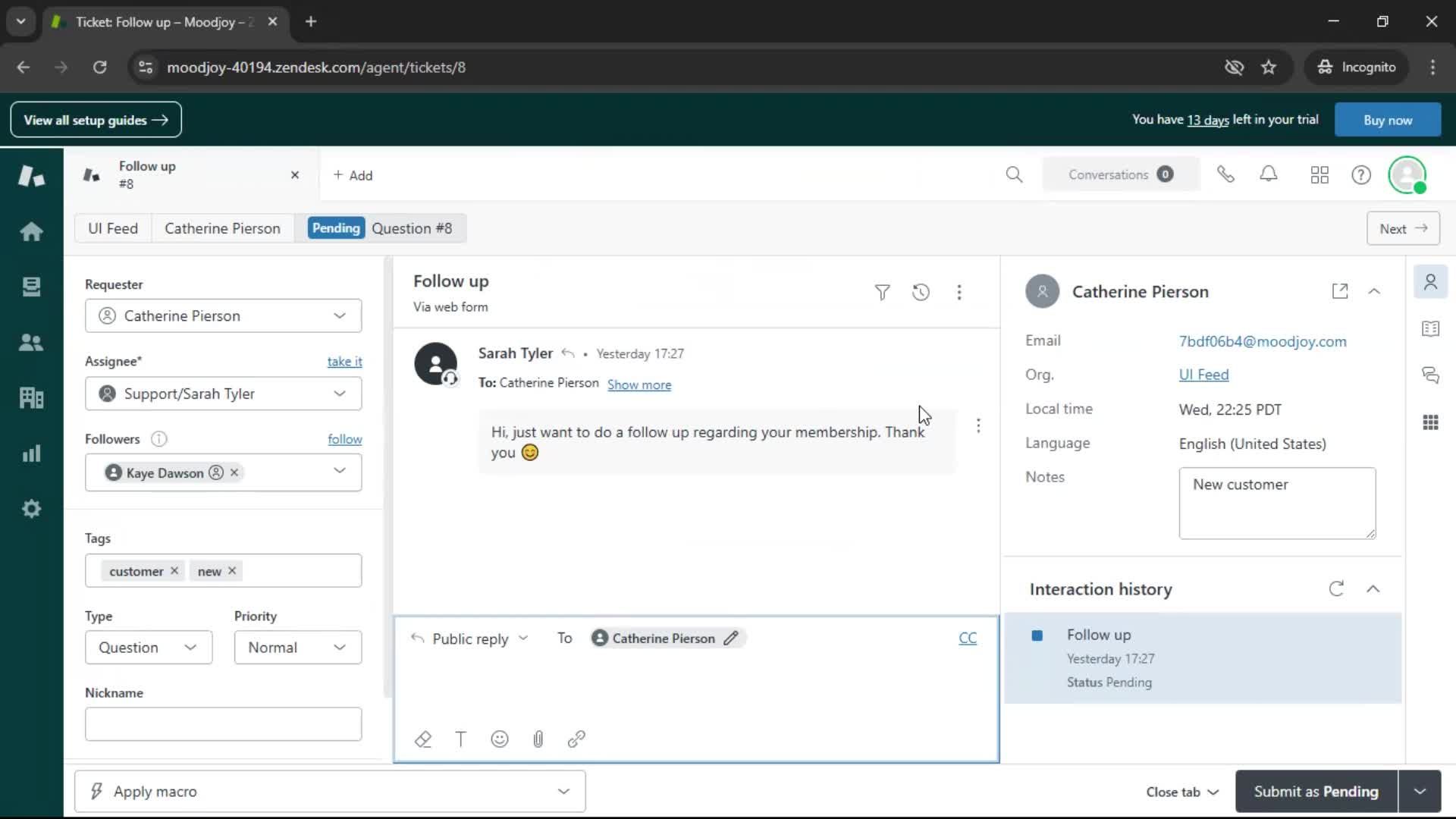Filter conversation with funnel icon

[882, 293]
